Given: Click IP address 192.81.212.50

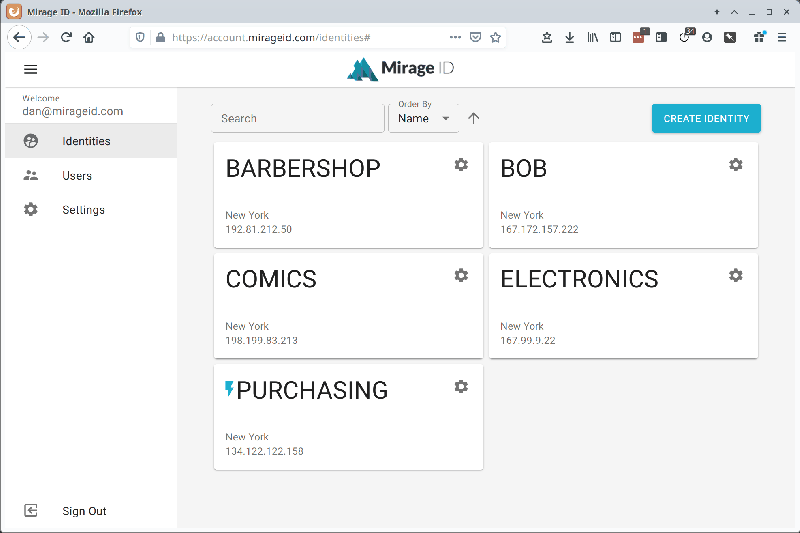Looking at the screenshot, I should click(x=259, y=230).
